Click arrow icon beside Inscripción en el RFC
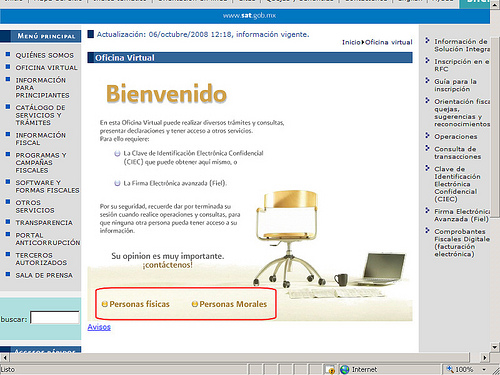The image size is (500, 375). click(x=427, y=60)
